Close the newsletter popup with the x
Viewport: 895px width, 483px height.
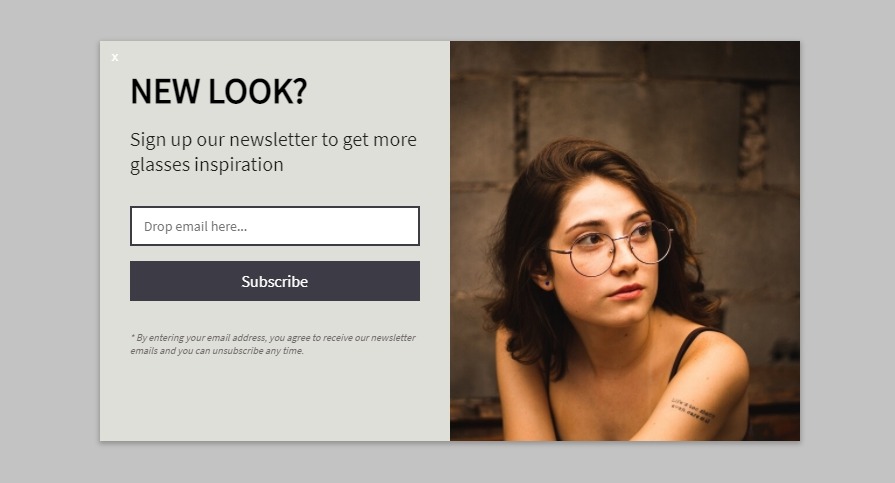pyautogui.click(x=115, y=57)
